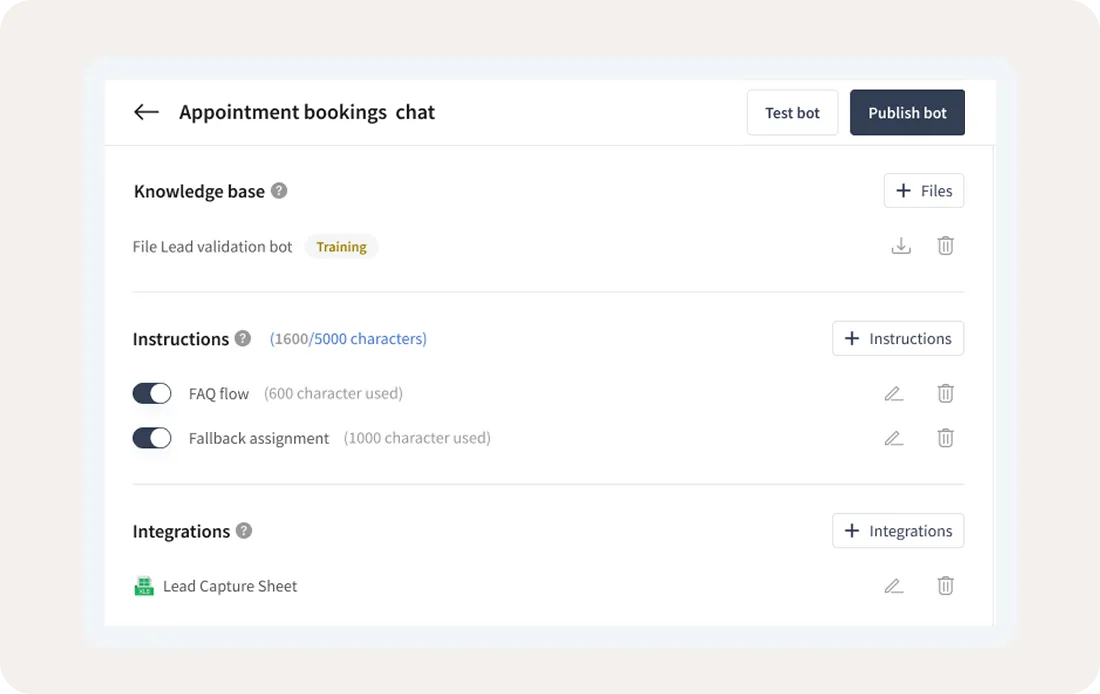Add a new Instructions entry
The width and height of the screenshot is (1100, 694).
[897, 338]
